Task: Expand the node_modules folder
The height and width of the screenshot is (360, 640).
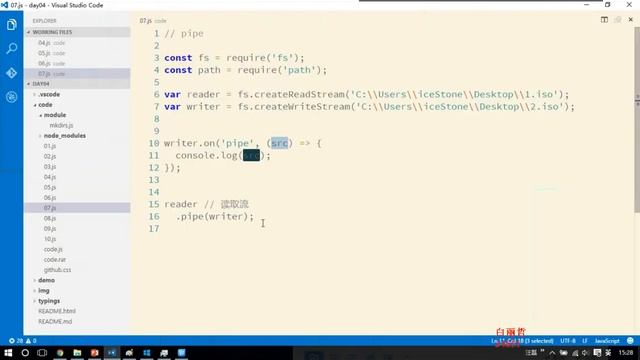Action: (x=77, y=136)
